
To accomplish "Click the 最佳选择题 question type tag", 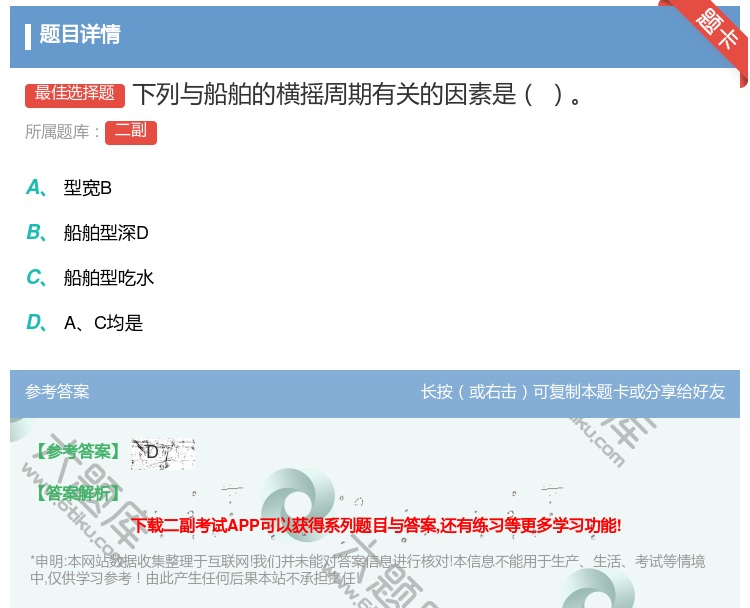I will 75,95.
